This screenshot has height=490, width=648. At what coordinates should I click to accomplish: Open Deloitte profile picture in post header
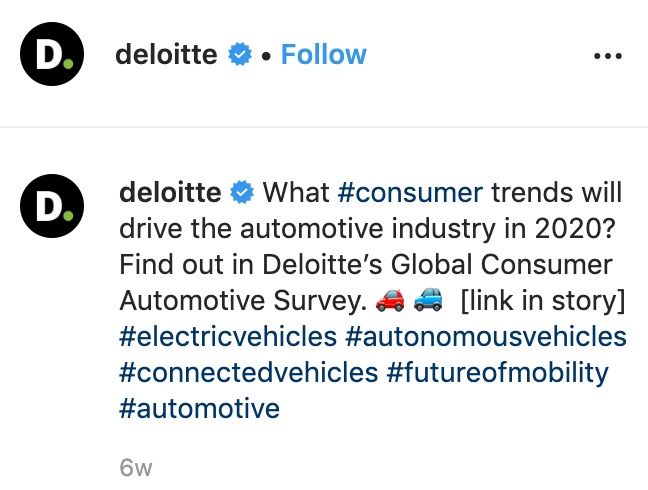49,55
